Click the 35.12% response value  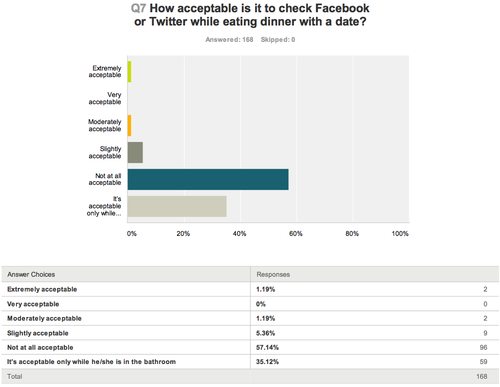pyautogui.click(x=267, y=362)
